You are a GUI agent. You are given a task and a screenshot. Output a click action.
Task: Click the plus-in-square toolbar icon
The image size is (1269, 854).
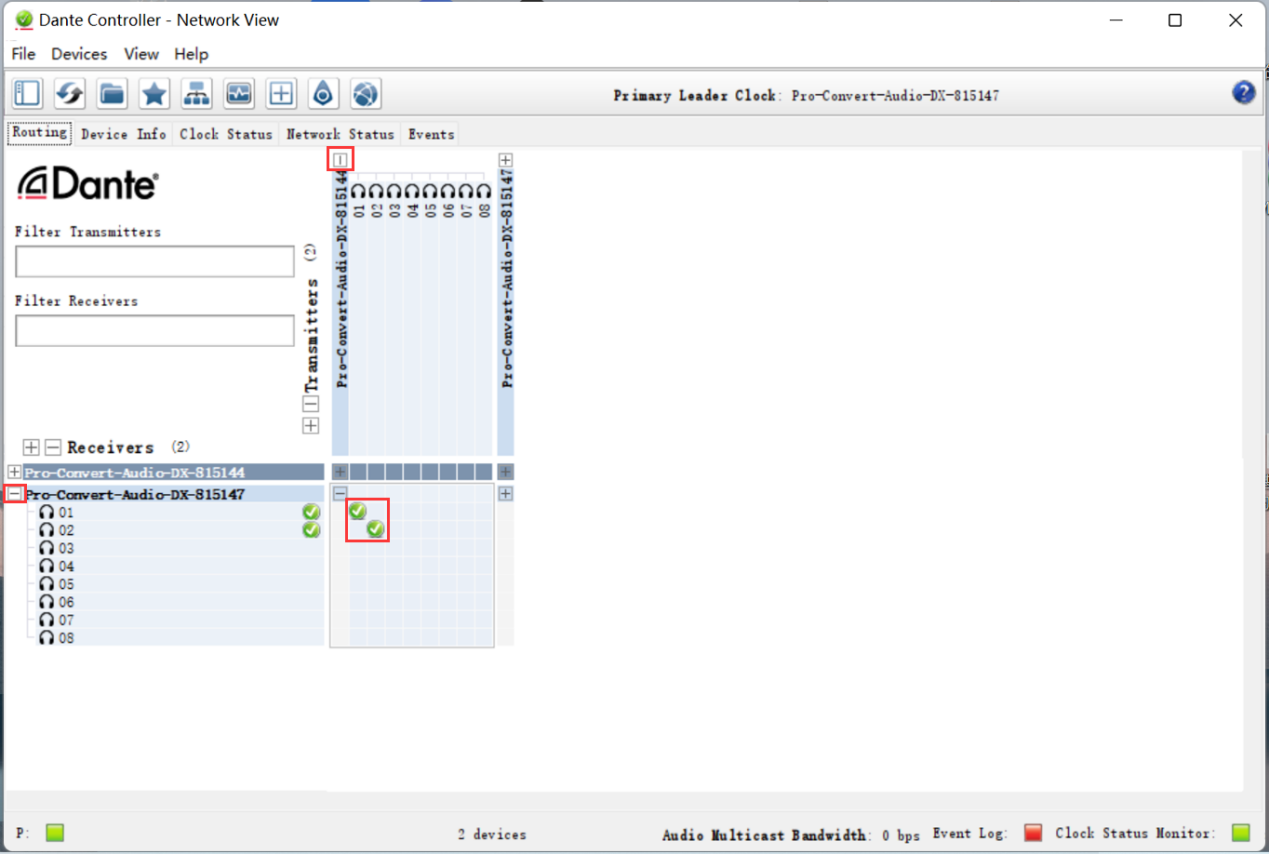pos(282,94)
